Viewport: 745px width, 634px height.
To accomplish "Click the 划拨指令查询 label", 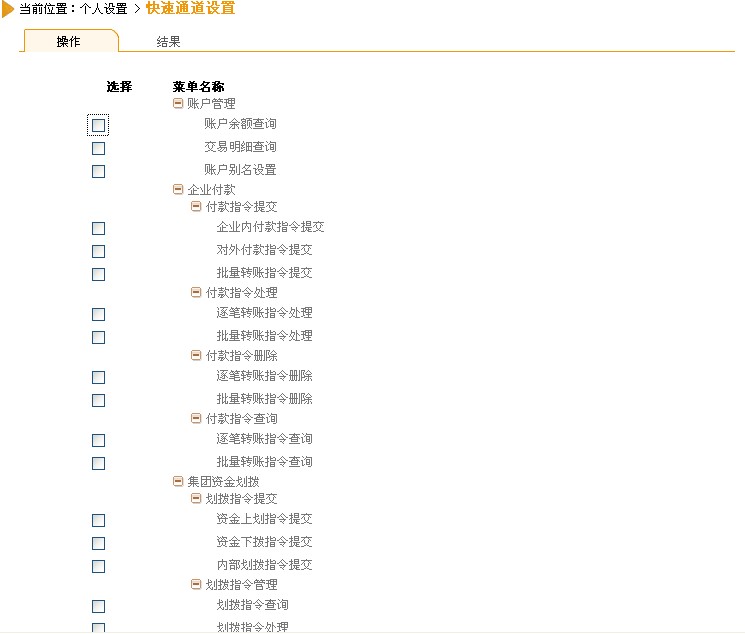I will pyautogui.click(x=252, y=605).
